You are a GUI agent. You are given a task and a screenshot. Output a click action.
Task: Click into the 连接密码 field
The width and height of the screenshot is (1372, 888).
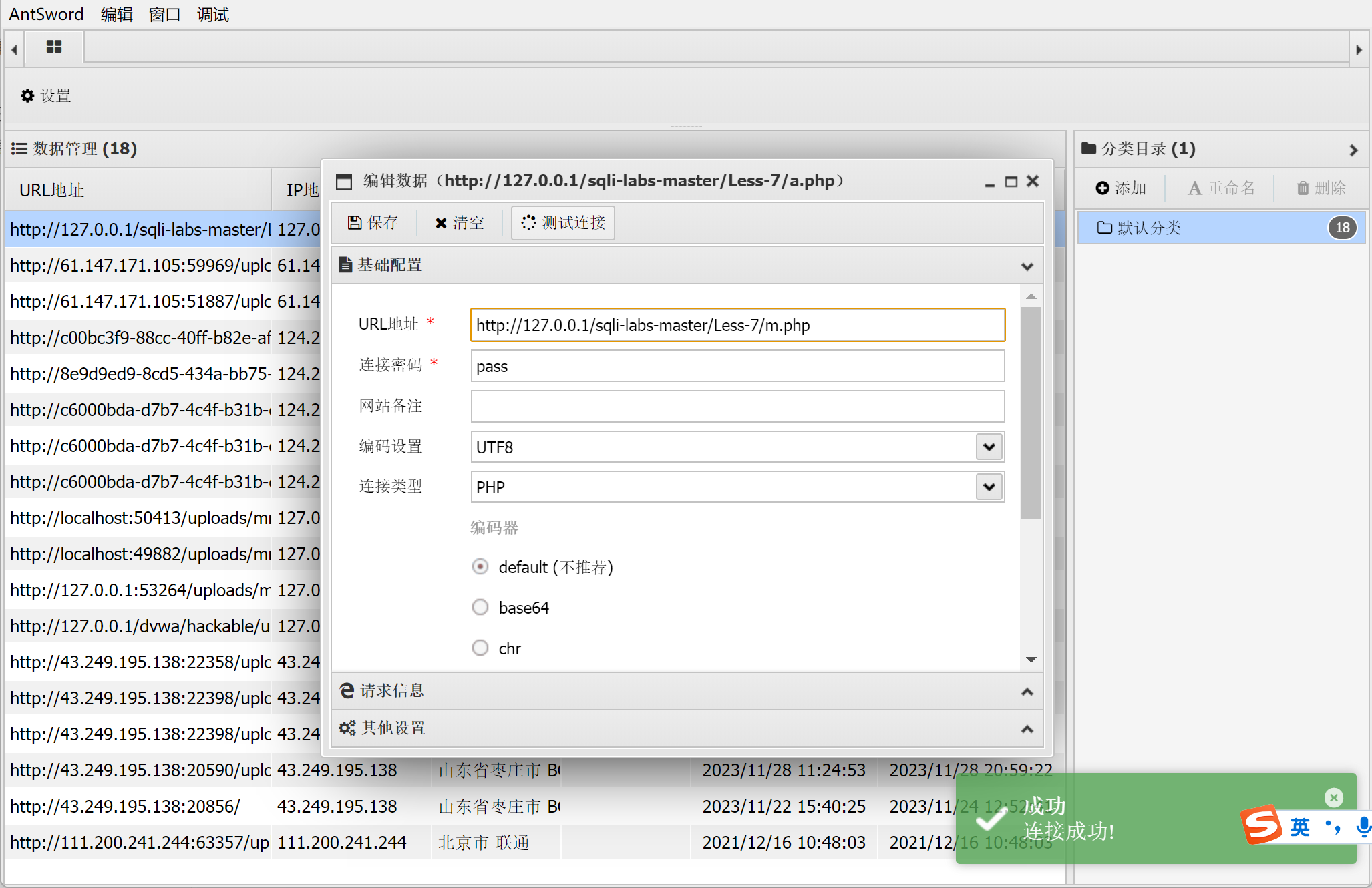(x=737, y=367)
